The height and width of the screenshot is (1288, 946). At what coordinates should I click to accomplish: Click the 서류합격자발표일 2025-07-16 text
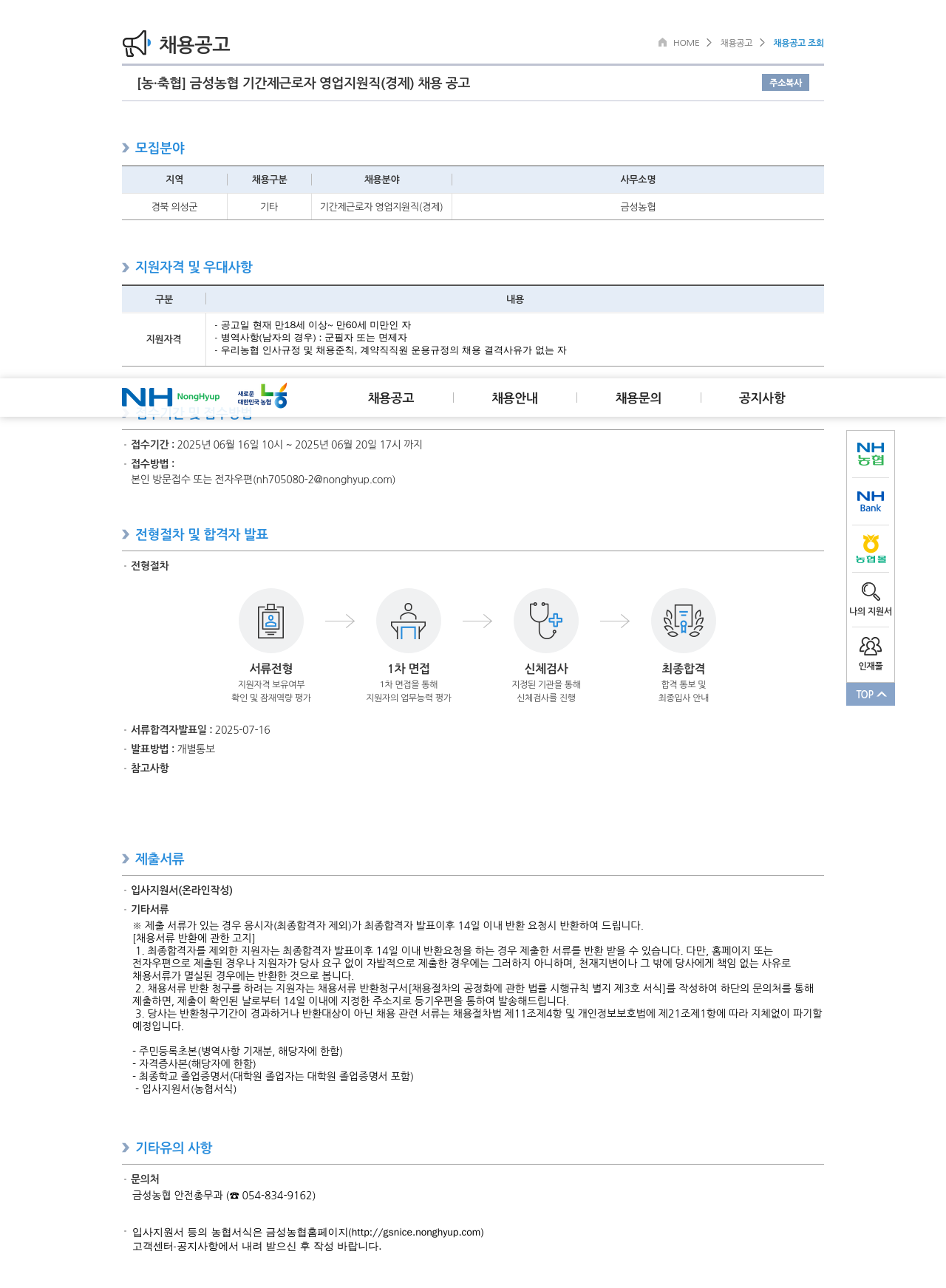pos(200,729)
